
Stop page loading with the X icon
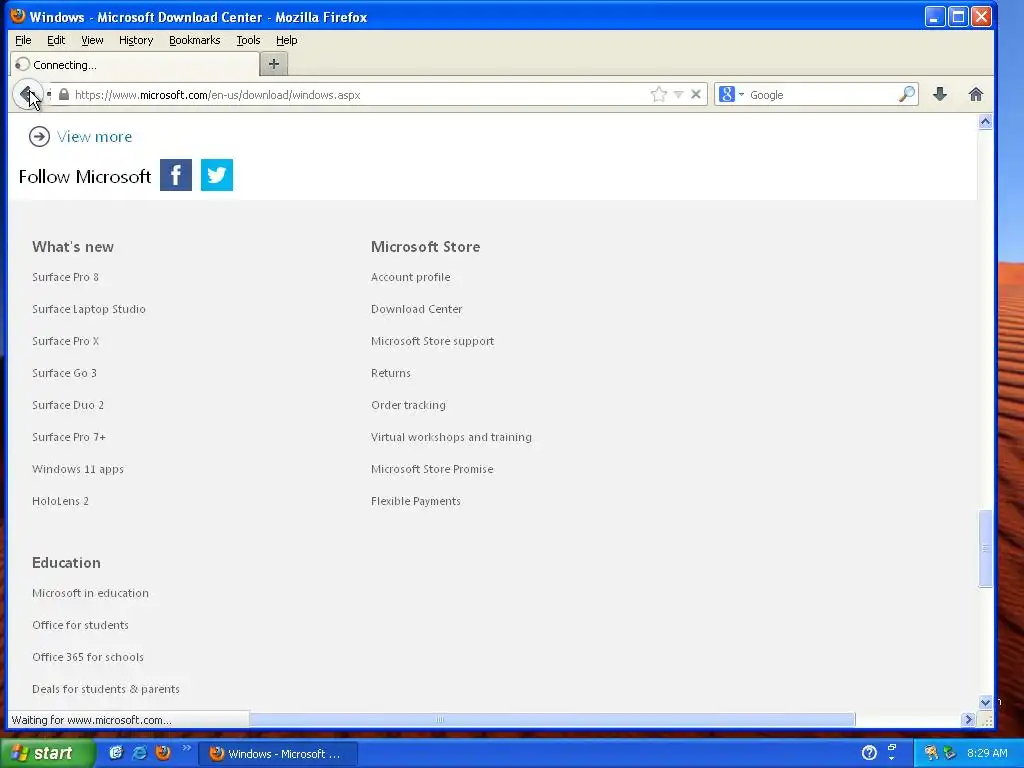tap(696, 95)
